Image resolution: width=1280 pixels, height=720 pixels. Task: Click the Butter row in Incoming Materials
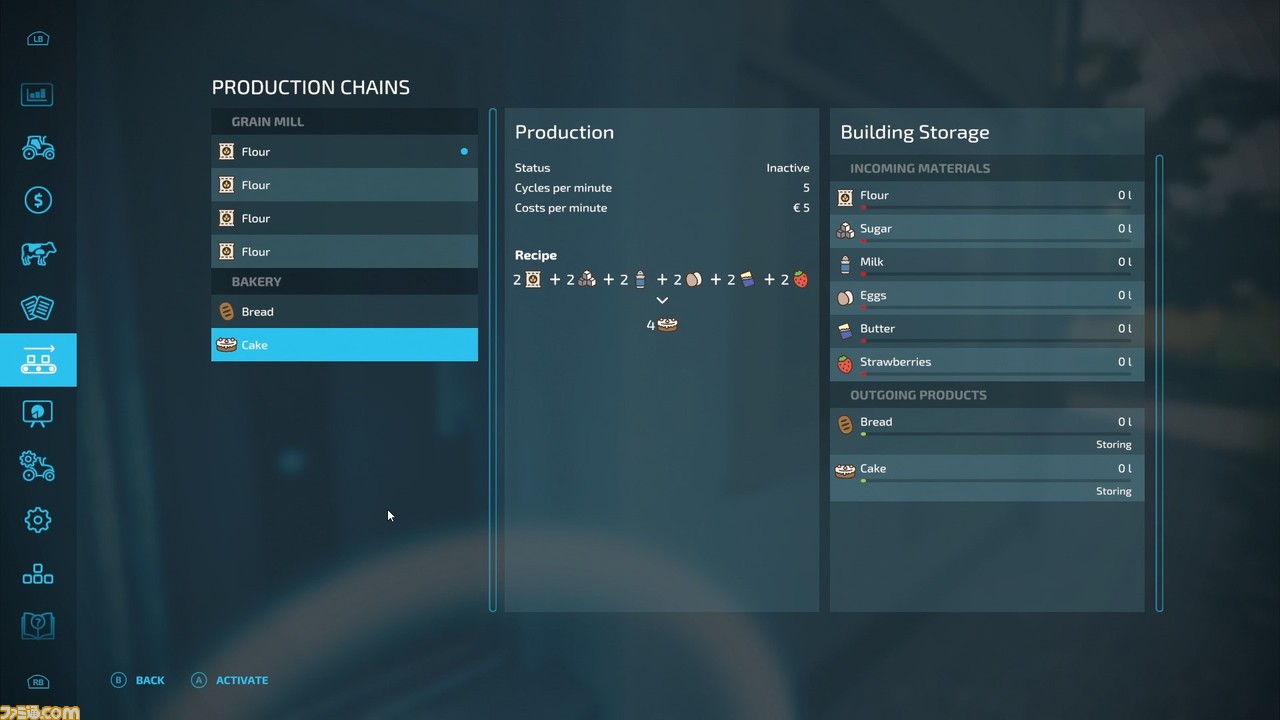point(987,330)
